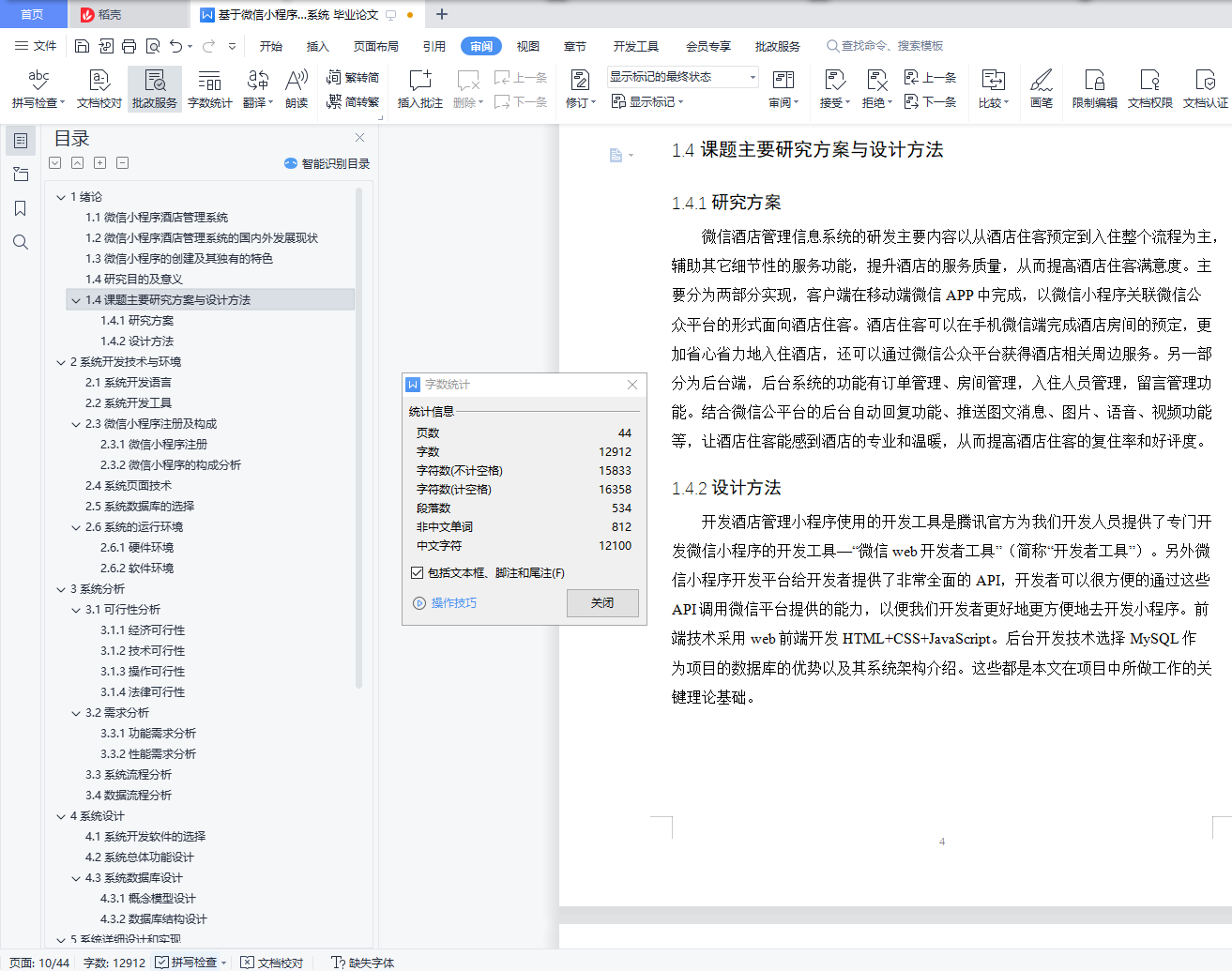Switch to the 开发工具 ribbon tab
Viewport: 1232px width, 971px height.
pos(636,46)
